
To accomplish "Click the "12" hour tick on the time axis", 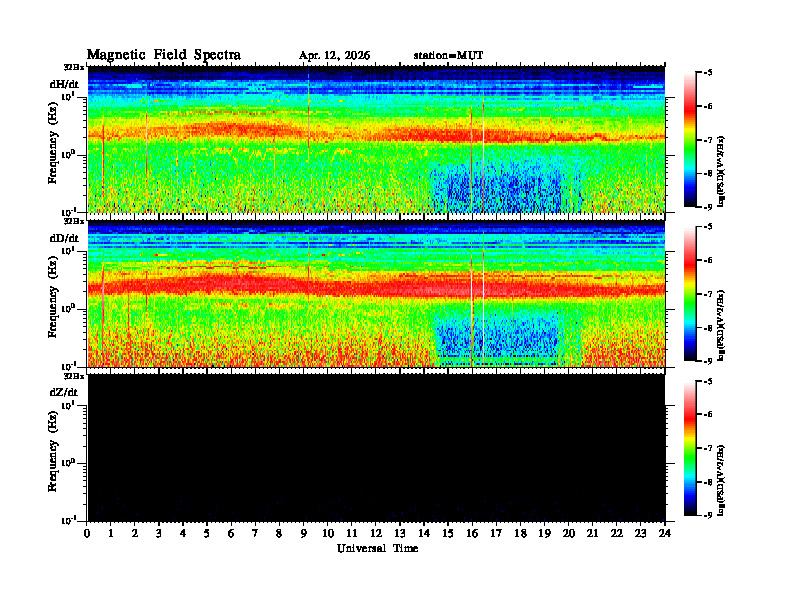I will (376, 534).
